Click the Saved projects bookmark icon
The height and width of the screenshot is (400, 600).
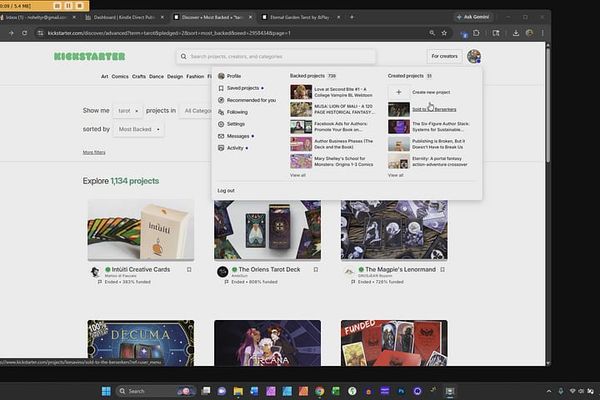(221, 88)
